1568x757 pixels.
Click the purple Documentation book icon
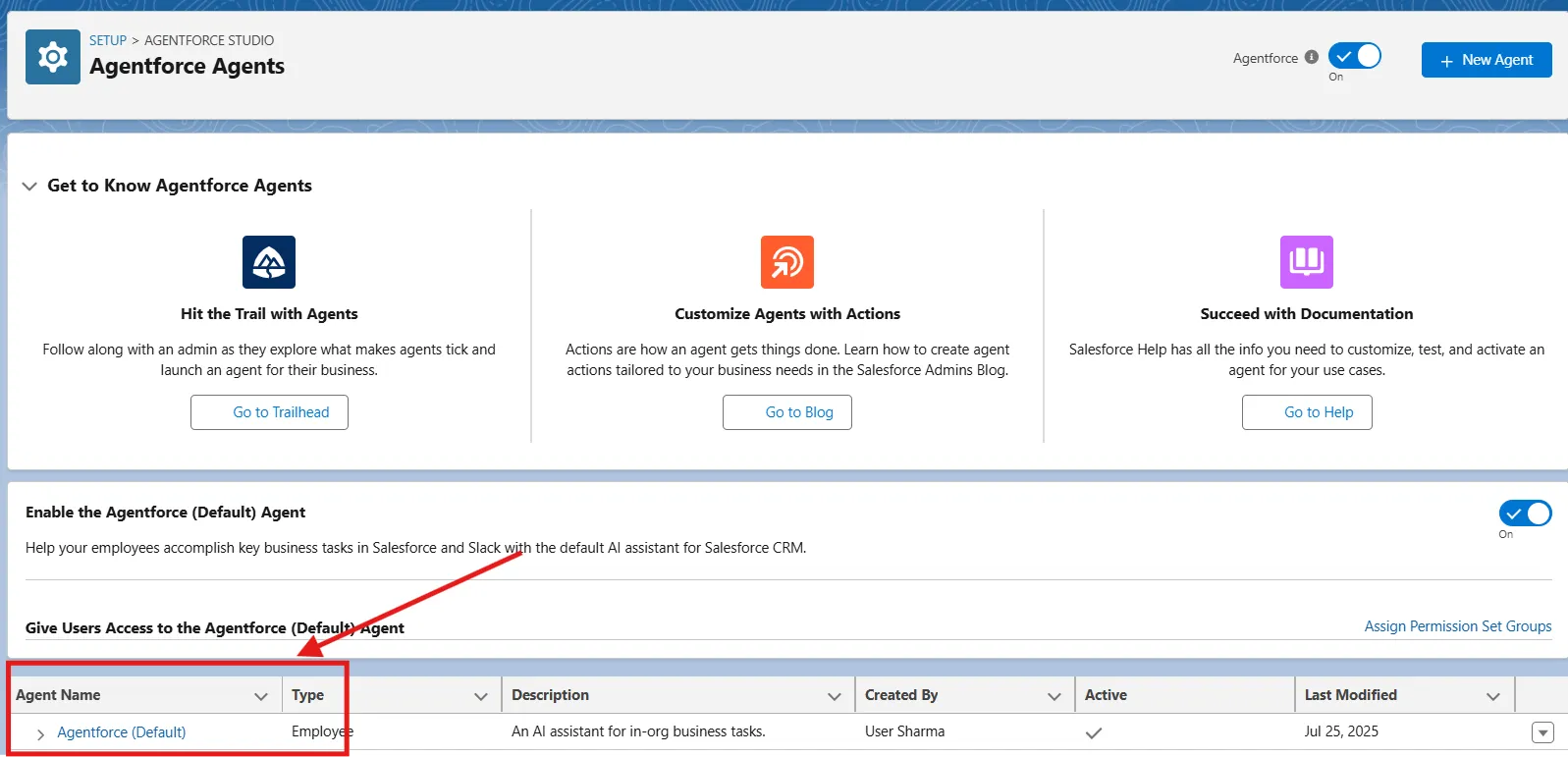pos(1306,262)
